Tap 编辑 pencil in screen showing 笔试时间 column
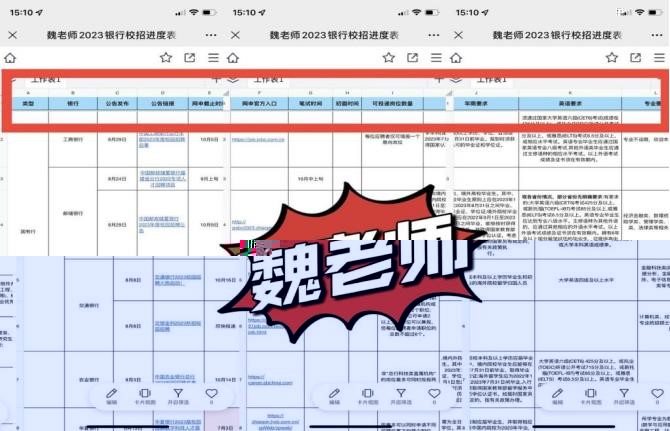670x431 pixels. click(x=335, y=396)
